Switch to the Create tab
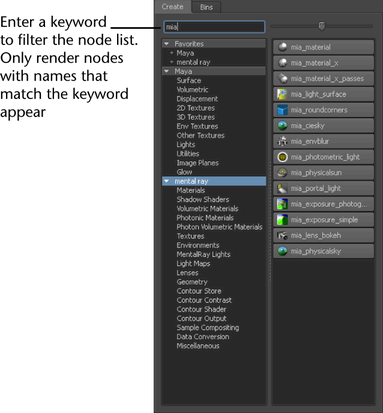This screenshot has width=383, height=413. coord(172,7)
